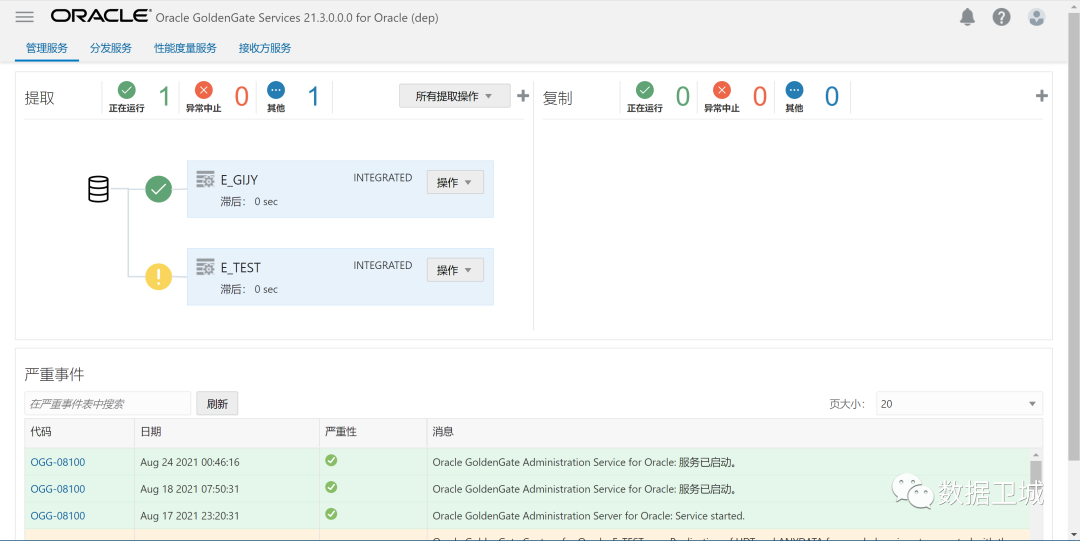Switch to the 分发服务 tab
The width and height of the screenshot is (1080, 541).
[111, 48]
